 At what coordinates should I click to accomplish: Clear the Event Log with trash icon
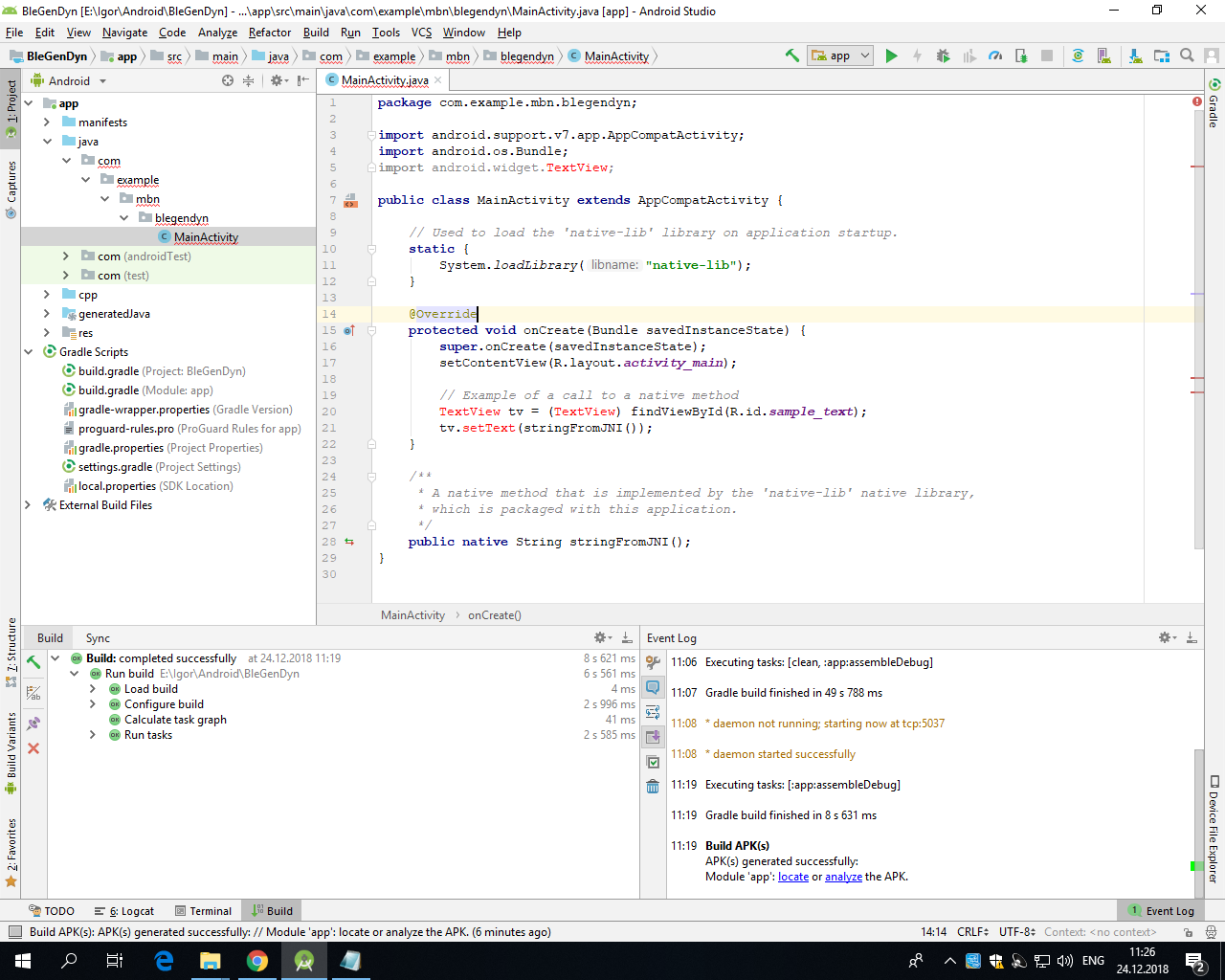[653, 787]
